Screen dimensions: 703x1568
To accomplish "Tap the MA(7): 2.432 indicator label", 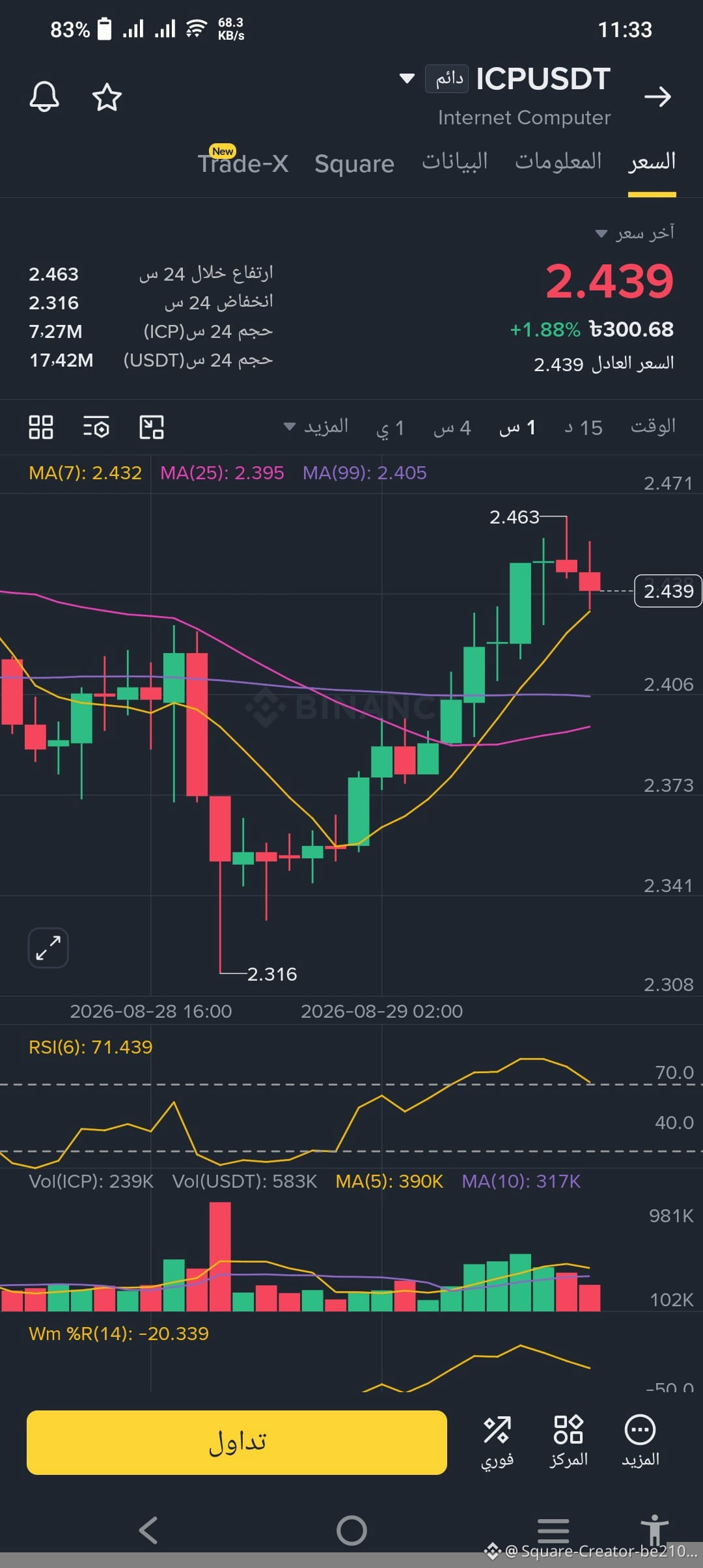I will click(85, 473).
